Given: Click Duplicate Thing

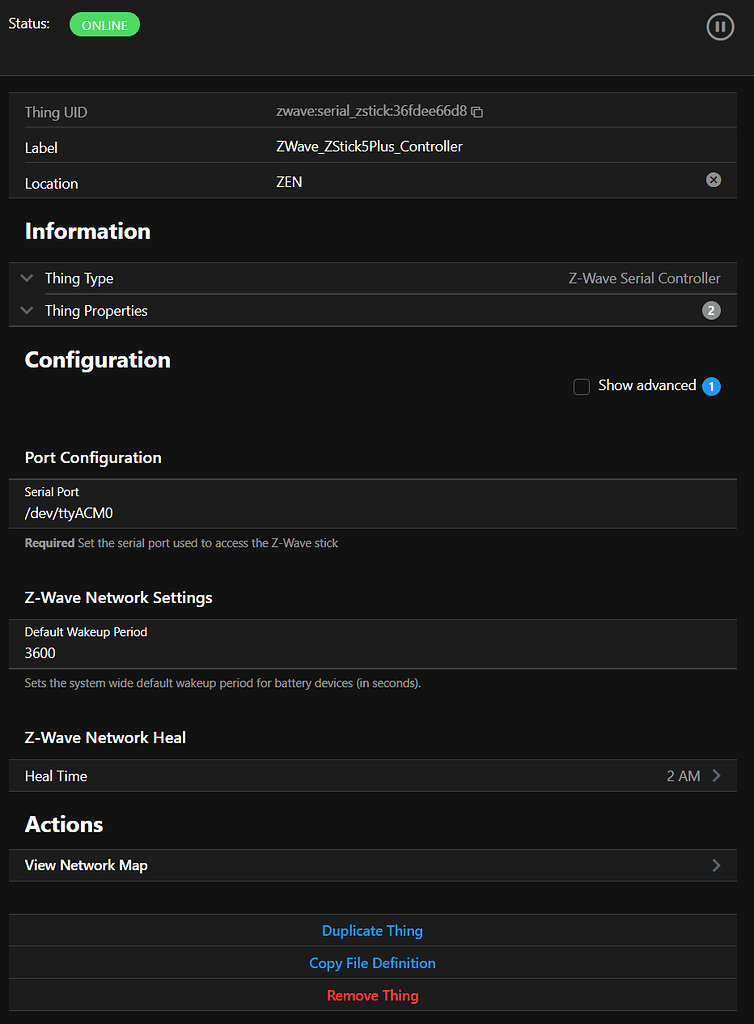Looking at the screenshot, I should pyautogui.click(x=372, y=930).
